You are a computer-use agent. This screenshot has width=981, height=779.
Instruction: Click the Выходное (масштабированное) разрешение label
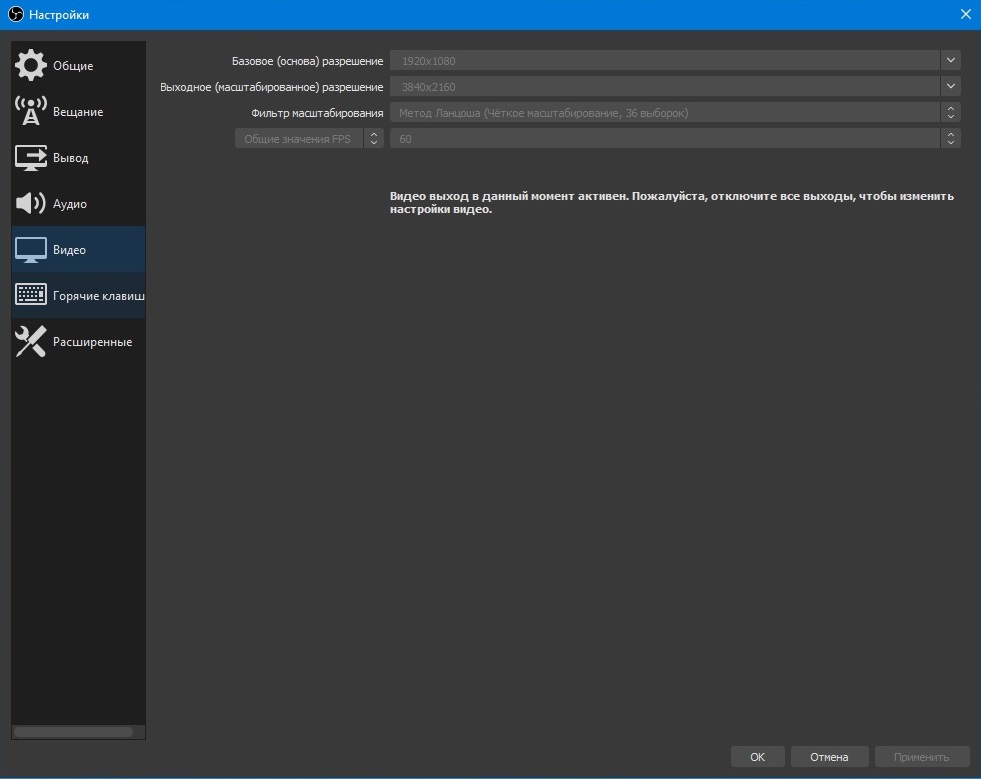pyautogui.click(x=272, y=87)
